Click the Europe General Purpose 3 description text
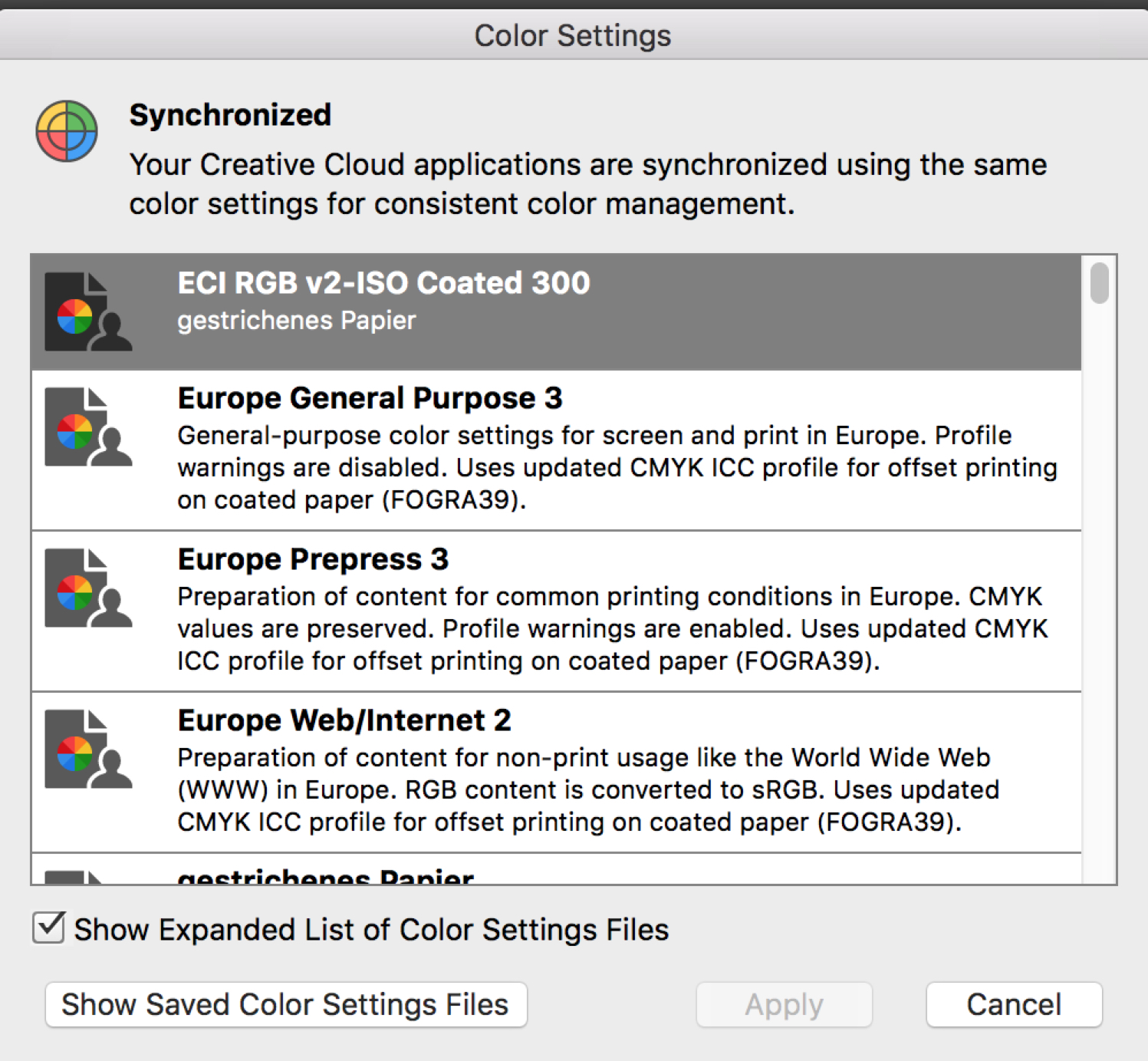This screenshot has height=1061, width=1148. [x=617, y=467]
